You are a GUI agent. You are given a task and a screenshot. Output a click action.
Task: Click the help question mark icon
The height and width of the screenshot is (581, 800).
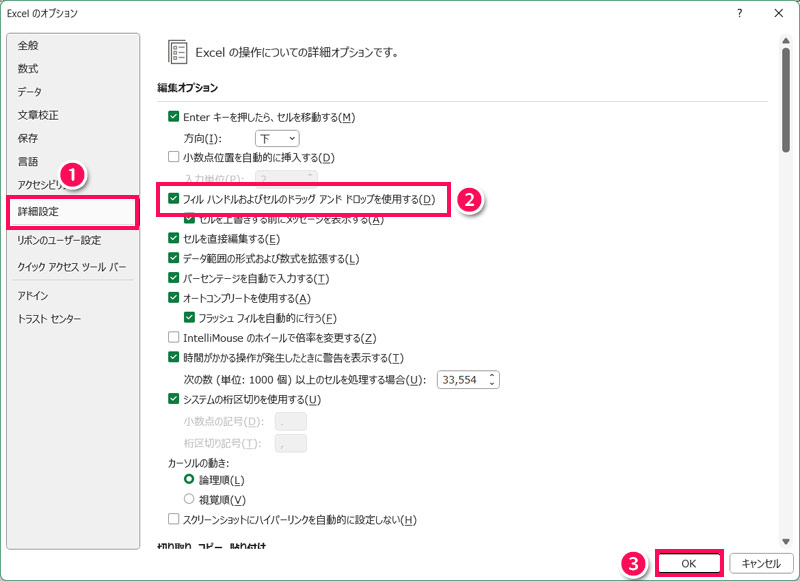coord(739,13)
